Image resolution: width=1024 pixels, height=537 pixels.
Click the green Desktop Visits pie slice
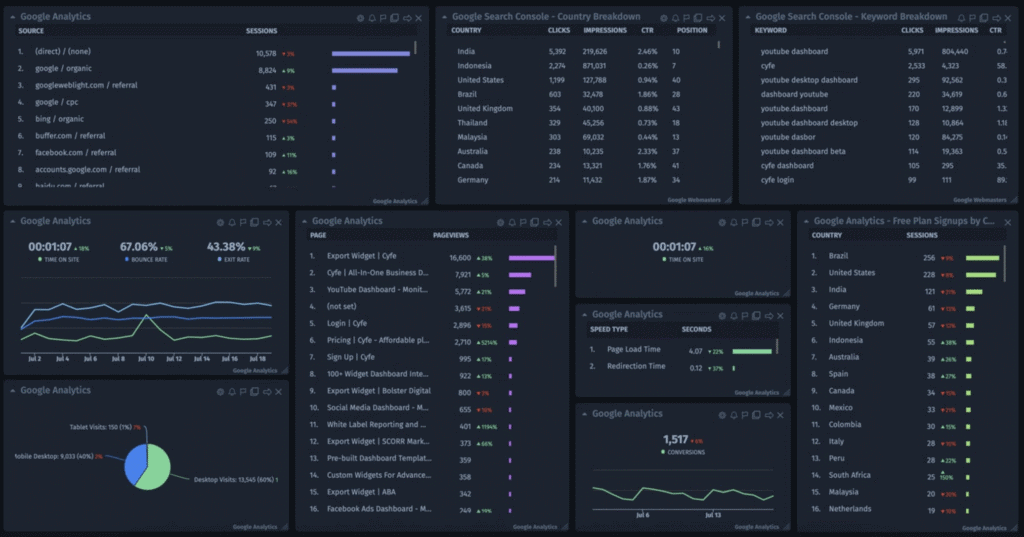coord(158,472)
